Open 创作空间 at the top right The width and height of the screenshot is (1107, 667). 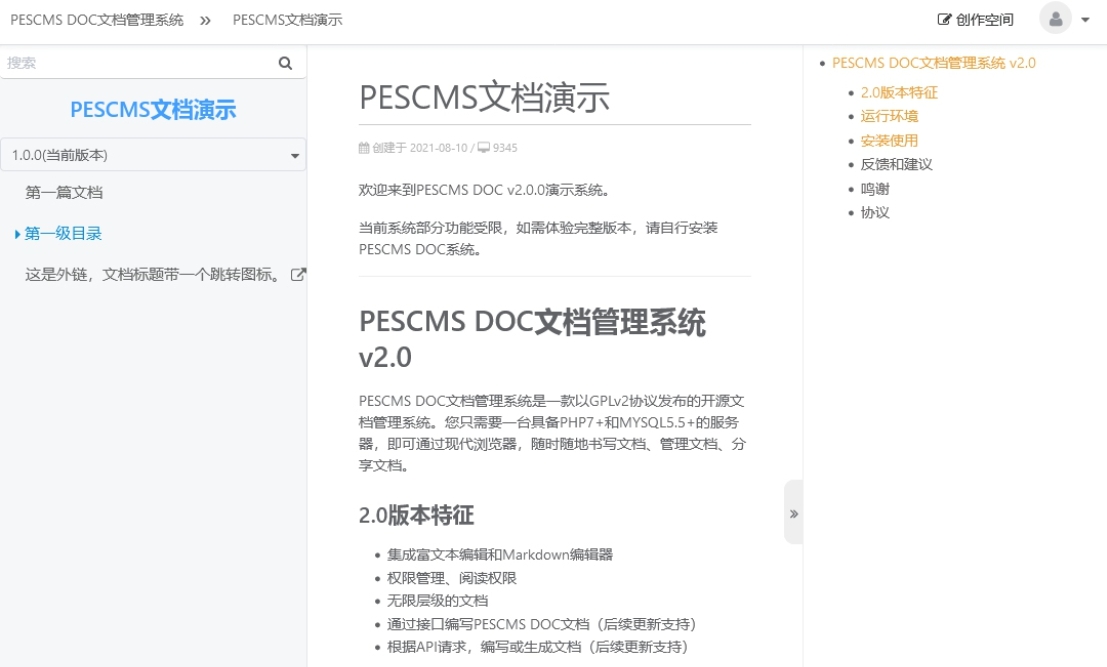point(983,19)
